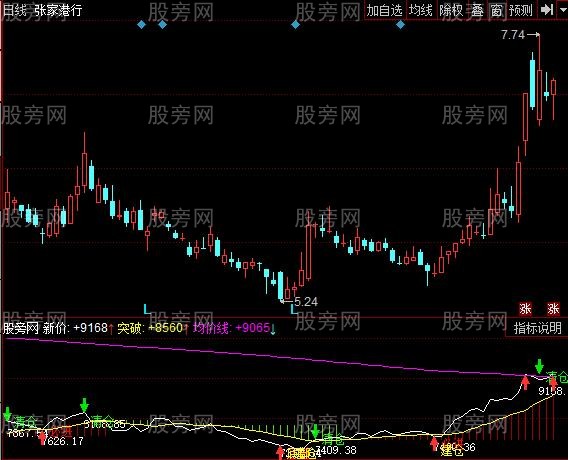This screenshot has width=568, height=460.
Task: Toggle the 均线 moving average display
Action: [421, 10]
